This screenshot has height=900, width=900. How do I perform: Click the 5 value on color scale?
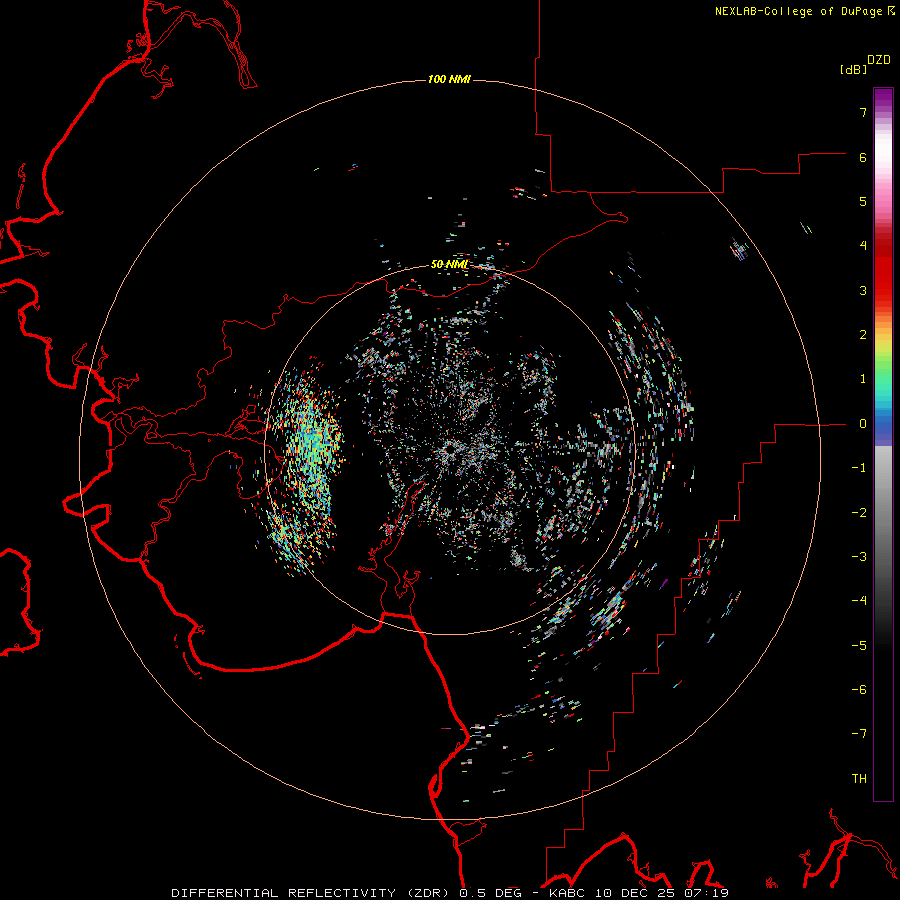[x=863, y=201]
